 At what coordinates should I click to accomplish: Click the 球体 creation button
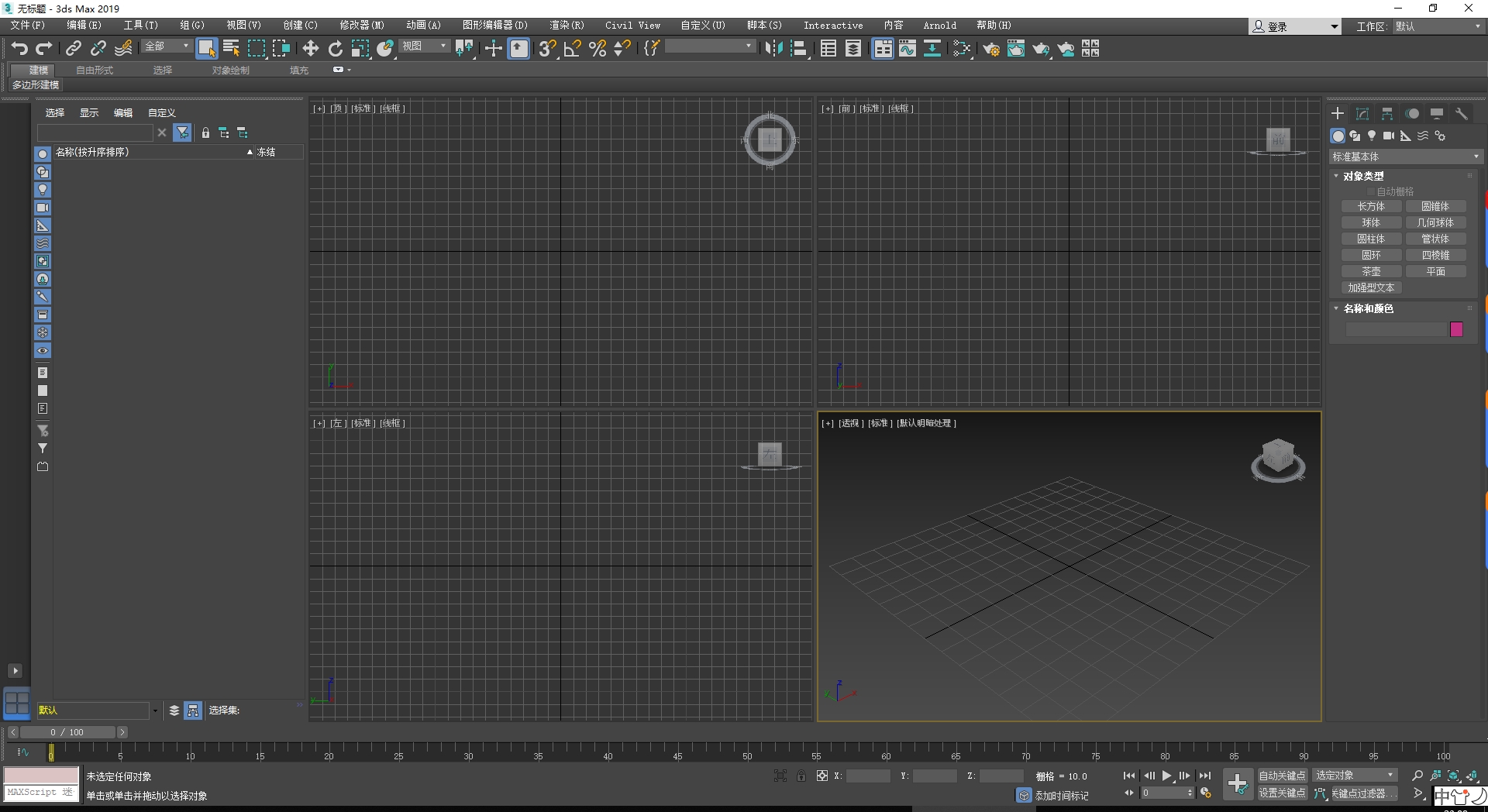click(x=1370, y=222)
